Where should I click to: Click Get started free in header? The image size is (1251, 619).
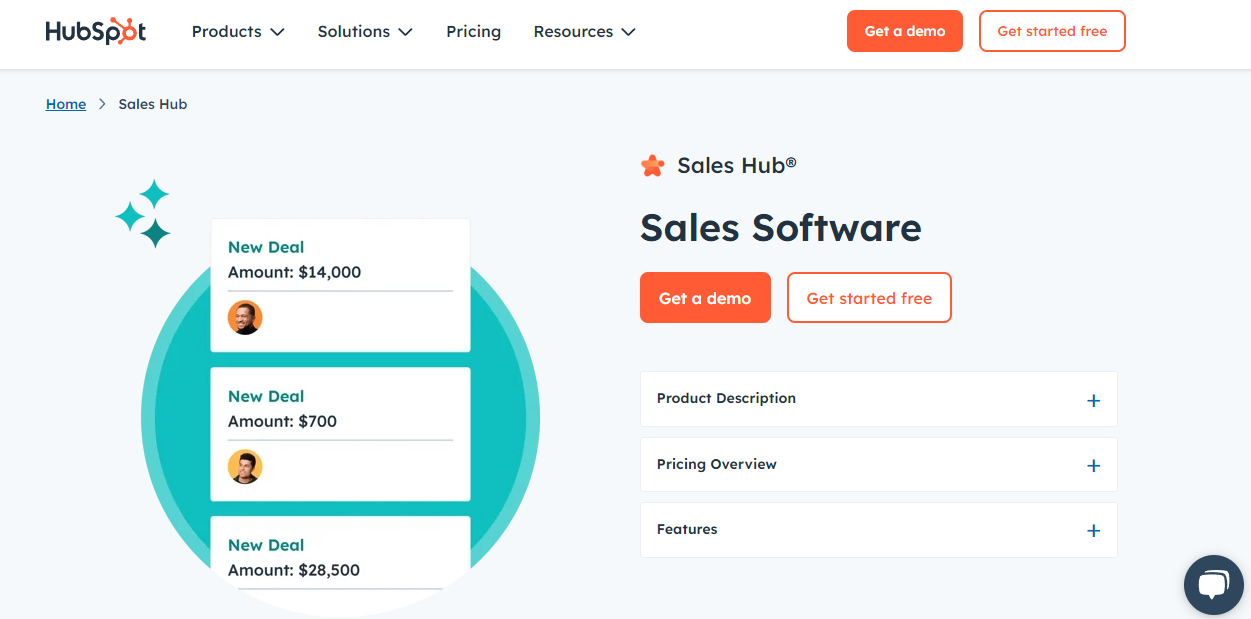point(1052,31)
